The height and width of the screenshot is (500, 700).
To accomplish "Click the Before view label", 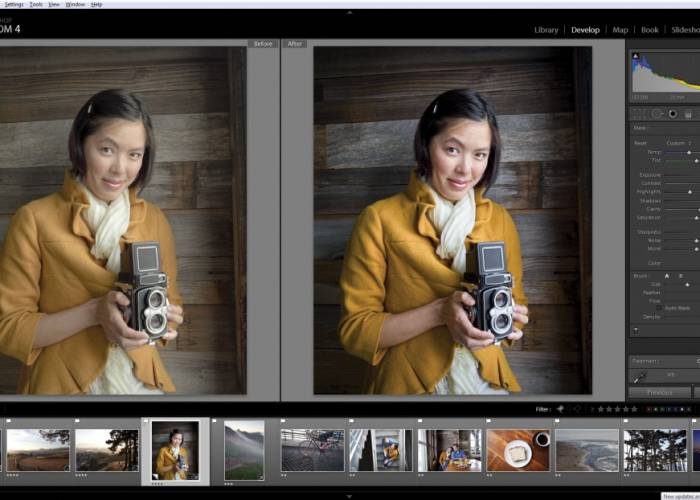I will click(x=263, y=44).
